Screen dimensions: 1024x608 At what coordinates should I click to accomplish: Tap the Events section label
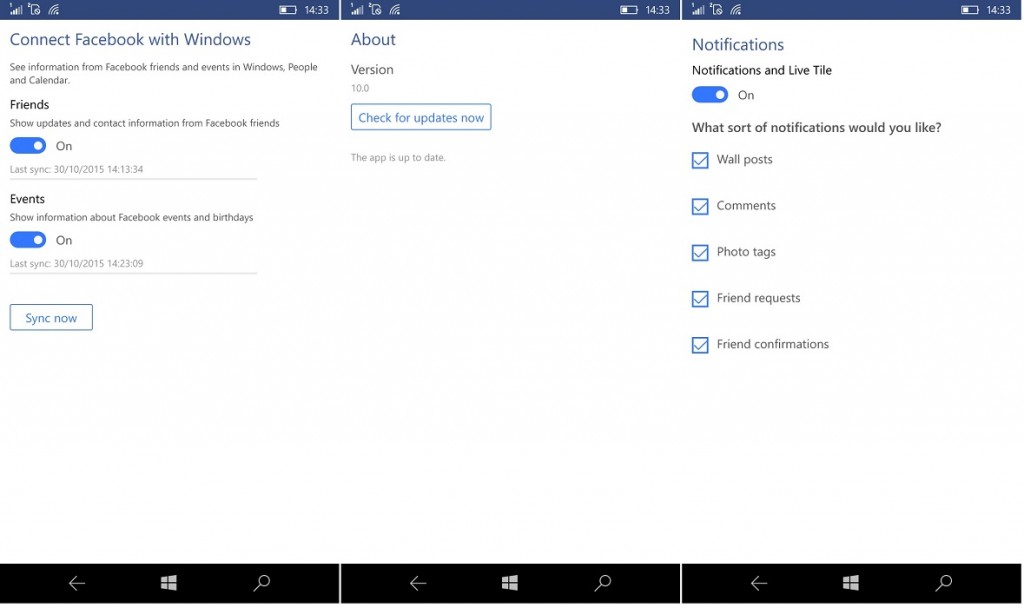(27, 199)
